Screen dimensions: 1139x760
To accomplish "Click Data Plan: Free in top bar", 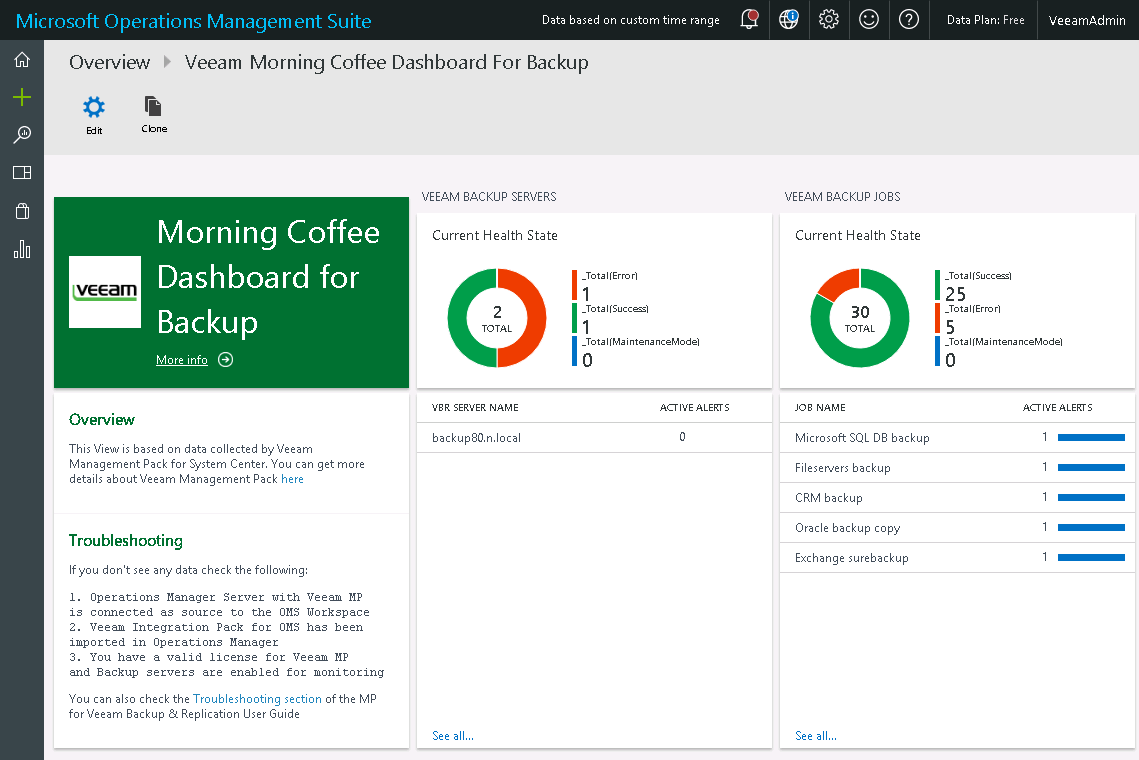I will coord(986,20).
